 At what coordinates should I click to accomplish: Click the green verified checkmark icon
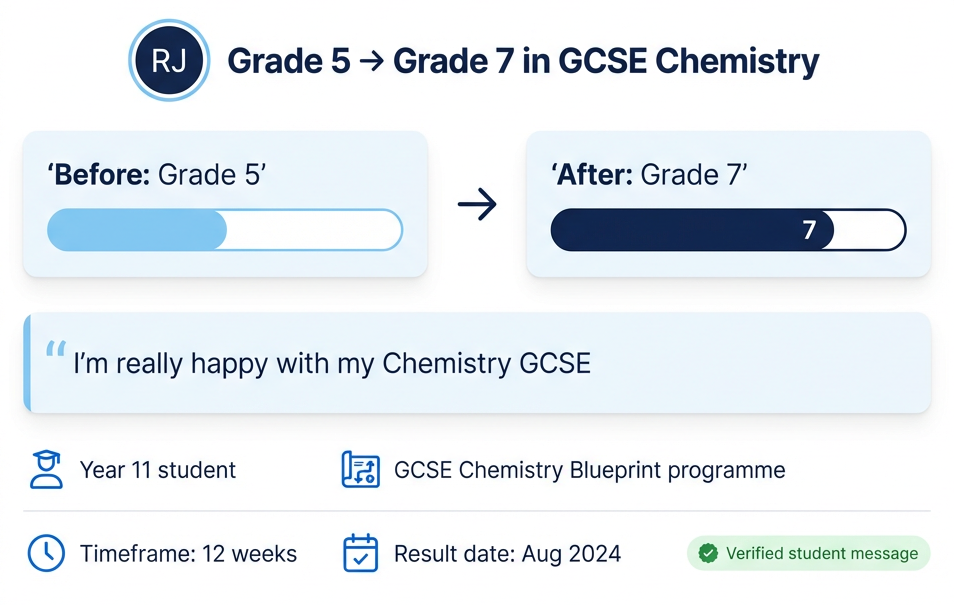(708, 553)
